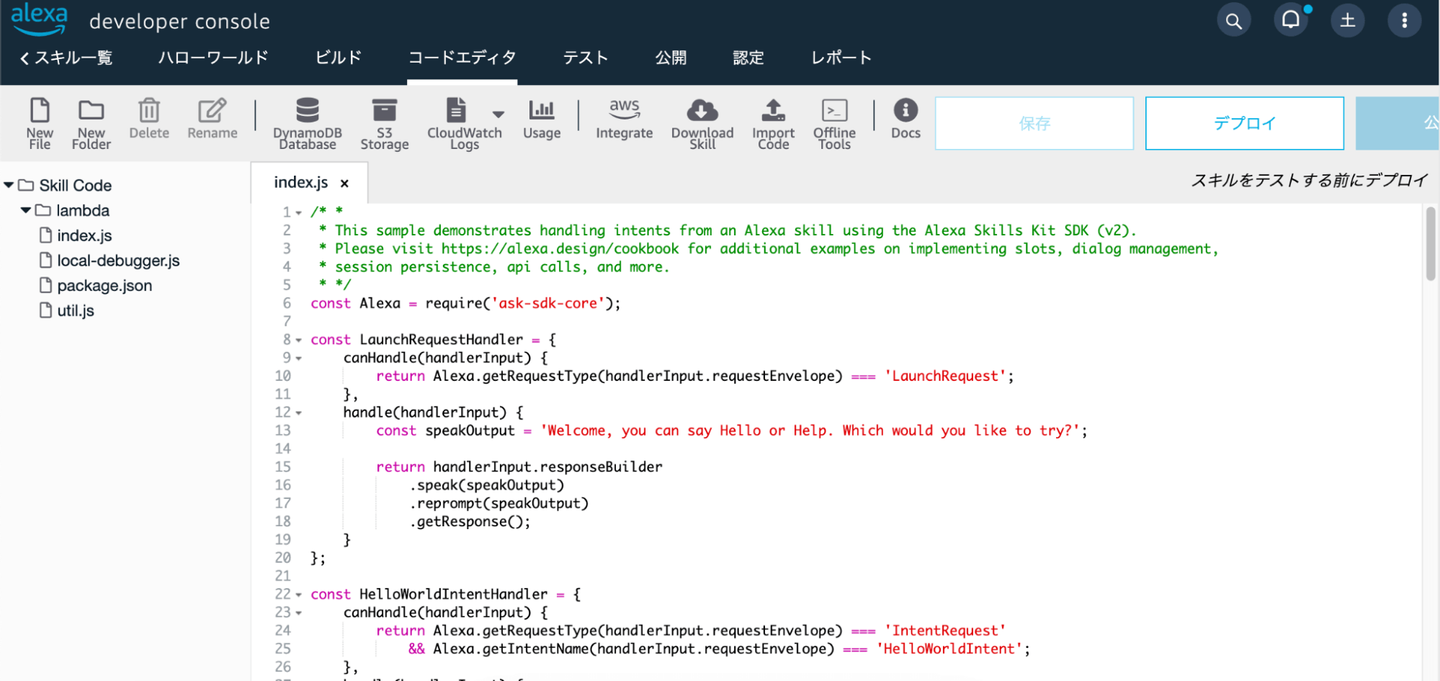Collapse the Skill Code folder tree
Viewport: 1440px width, 681px height.
[10, 185]
